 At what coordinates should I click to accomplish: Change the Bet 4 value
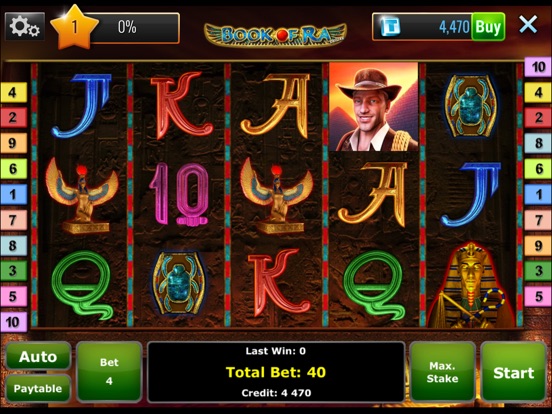pyautogui.click(x=109, y=371)
